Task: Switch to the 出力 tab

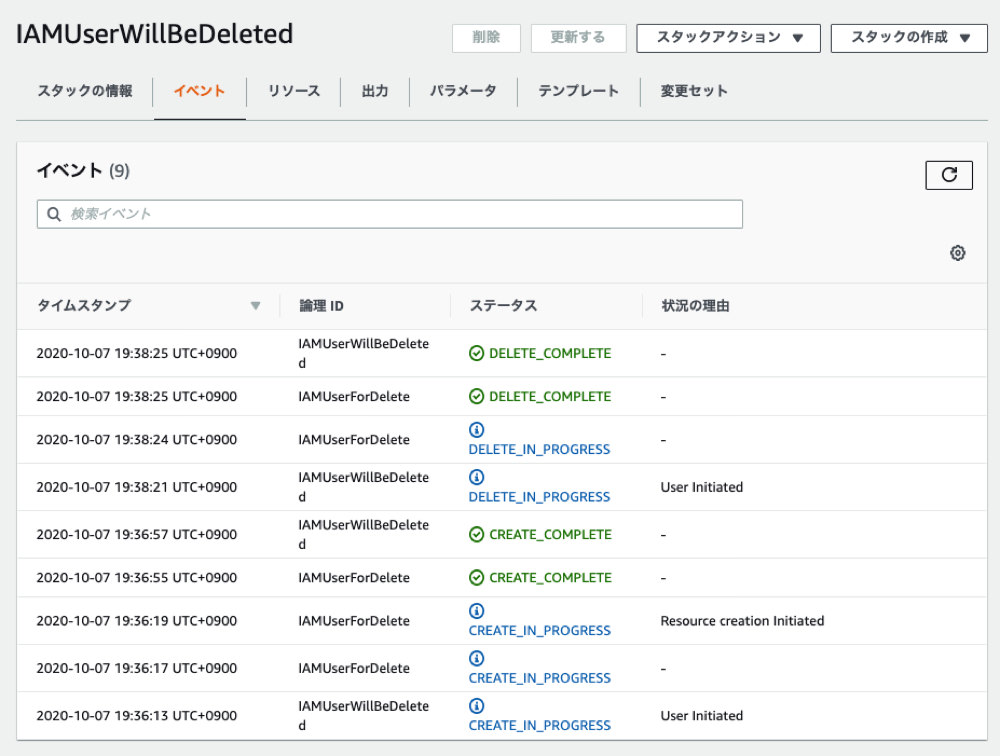Action: tap(375, 91)
